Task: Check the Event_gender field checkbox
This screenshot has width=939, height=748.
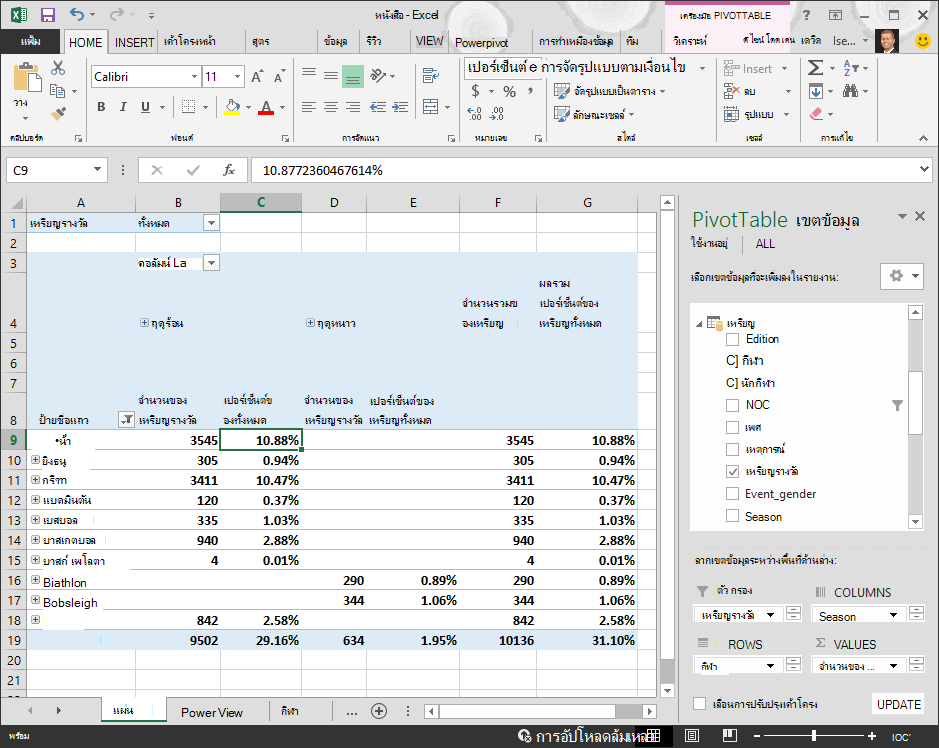Action: point(732,493)
